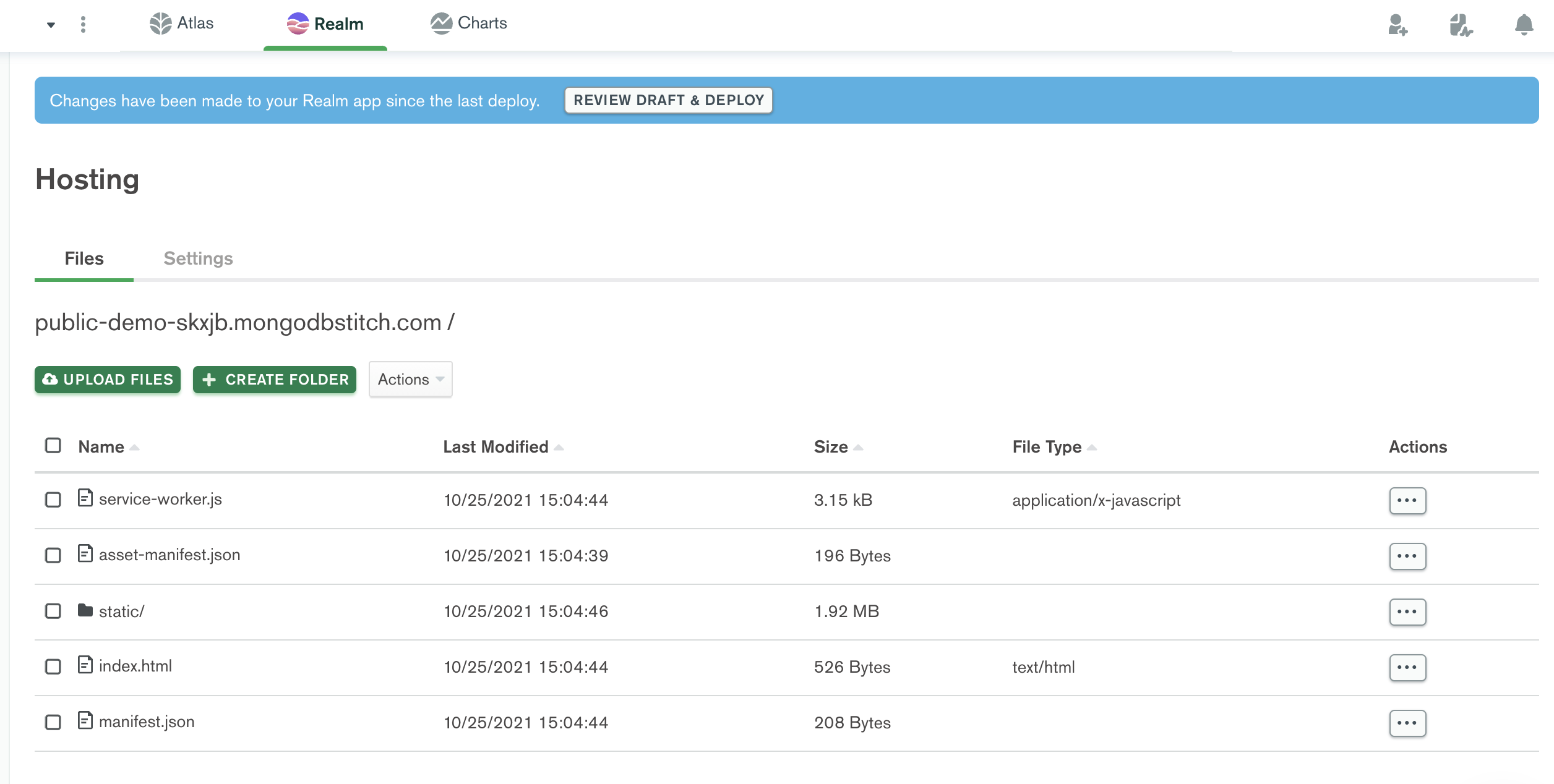1554x784 pixels.
Task: Switch to the Settings tab
Action: (x=198, y=258)
